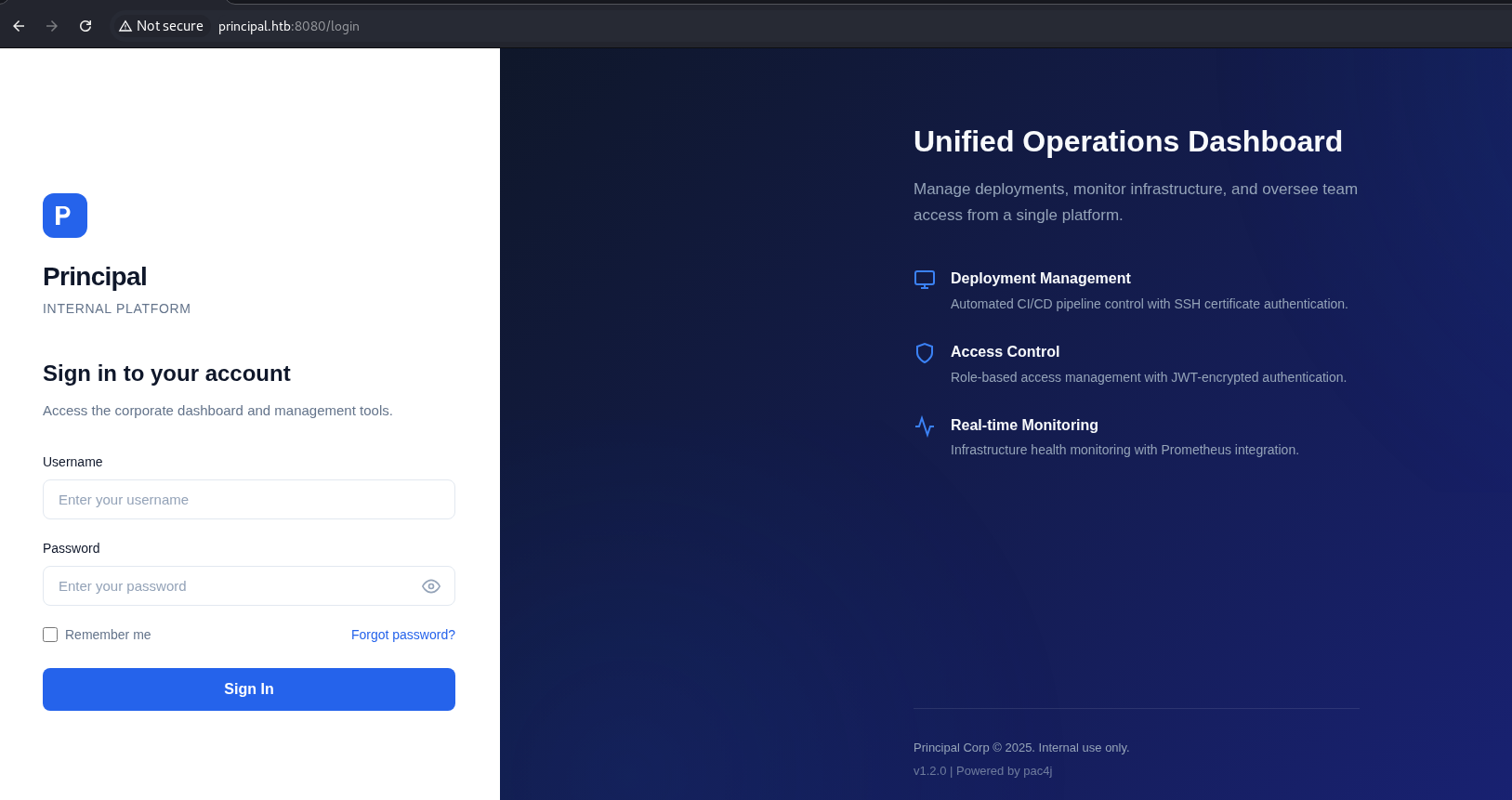
Task: Click the browser forward arrow
Action: (x=52, y=26)
